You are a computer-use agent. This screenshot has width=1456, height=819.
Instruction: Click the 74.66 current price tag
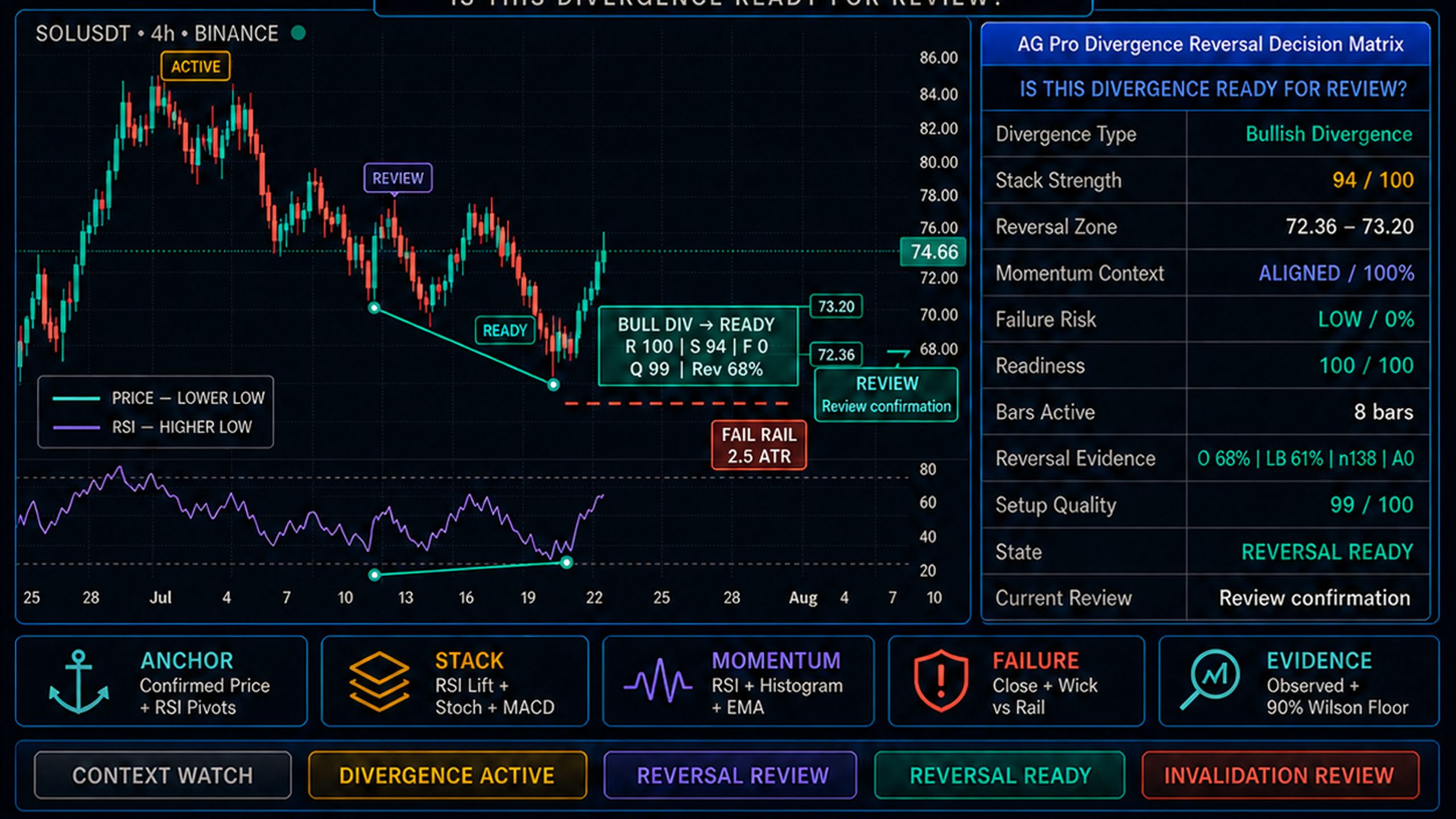click(933, 251)
